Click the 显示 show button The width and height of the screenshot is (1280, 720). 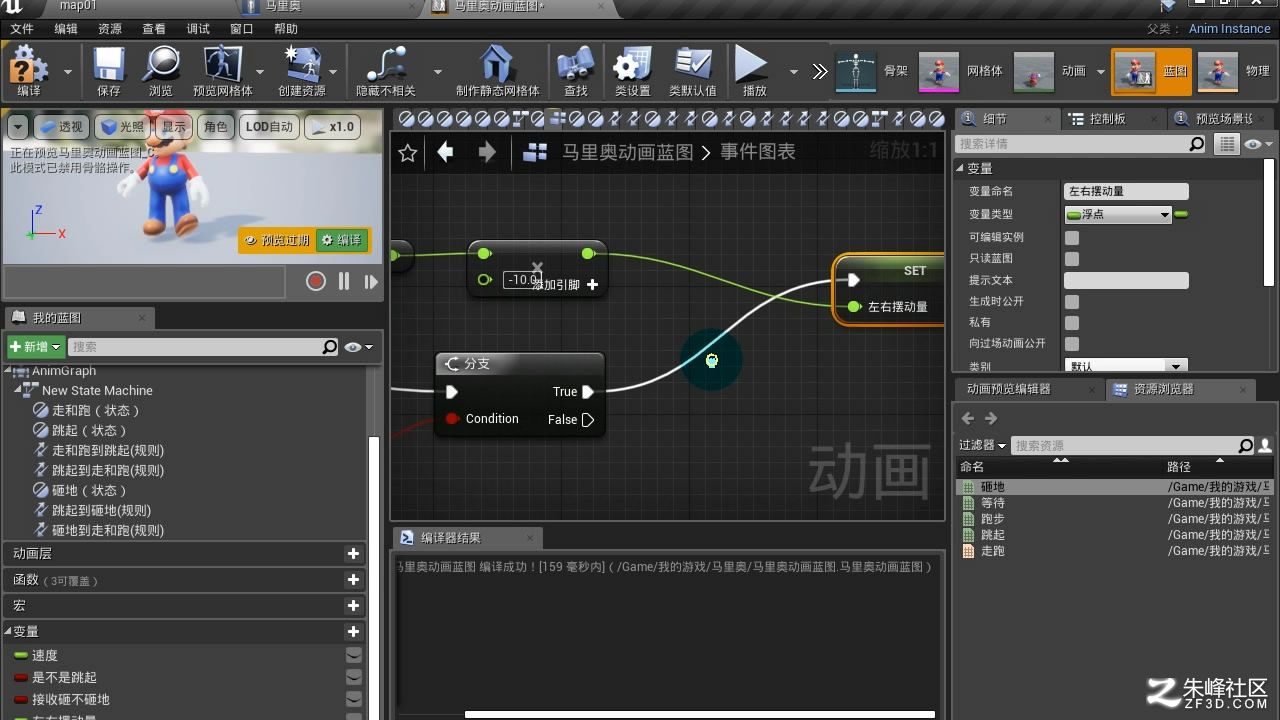174,127
